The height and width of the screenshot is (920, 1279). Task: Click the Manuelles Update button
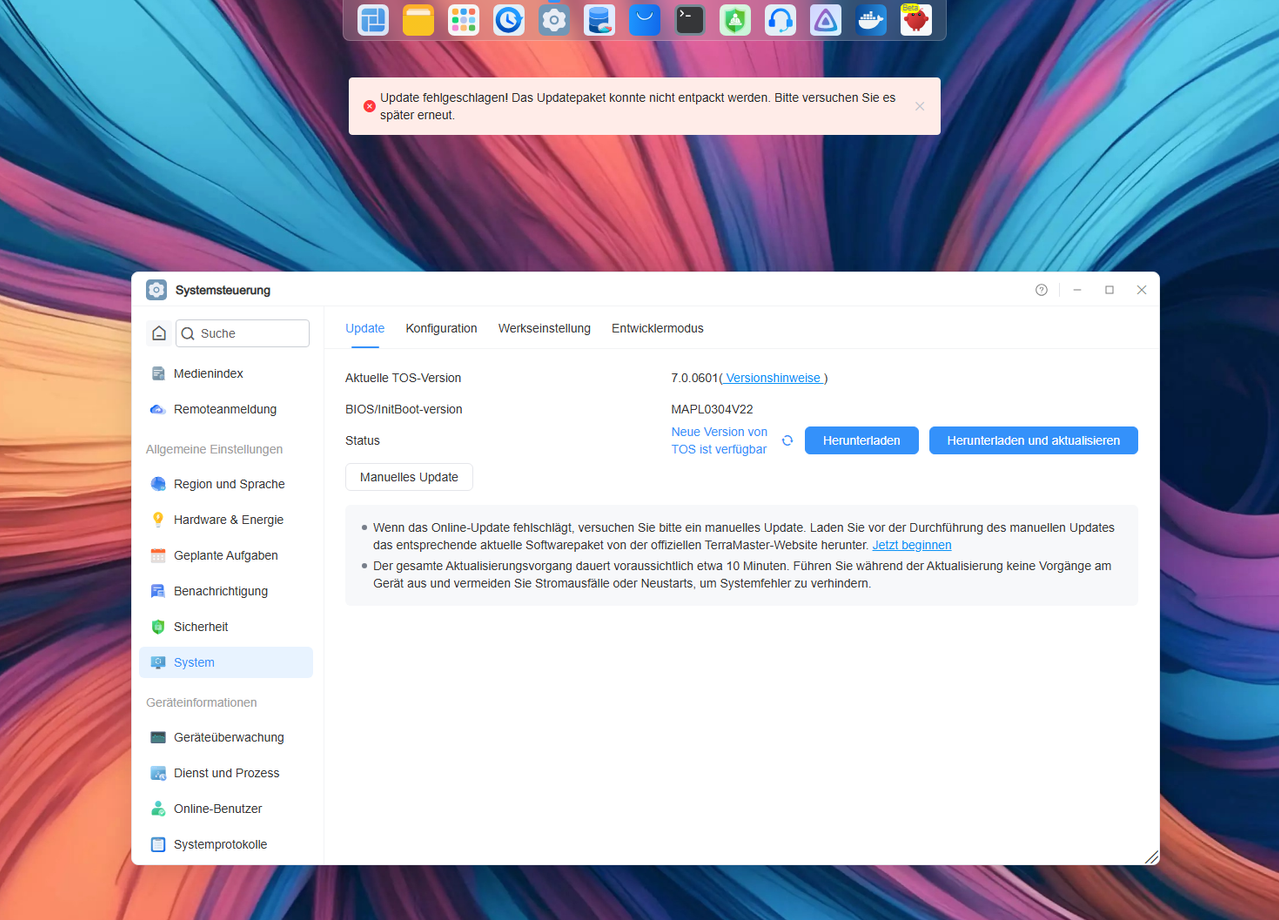point(409,477)
